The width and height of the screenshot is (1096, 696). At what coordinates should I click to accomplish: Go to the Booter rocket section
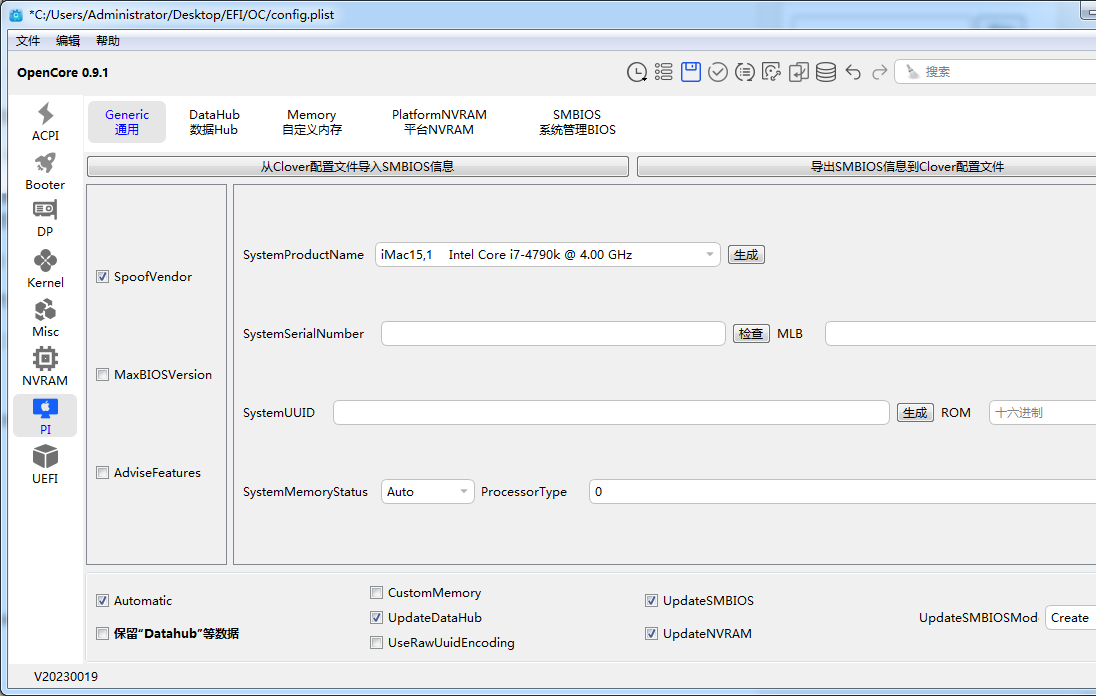click(45, 171)
